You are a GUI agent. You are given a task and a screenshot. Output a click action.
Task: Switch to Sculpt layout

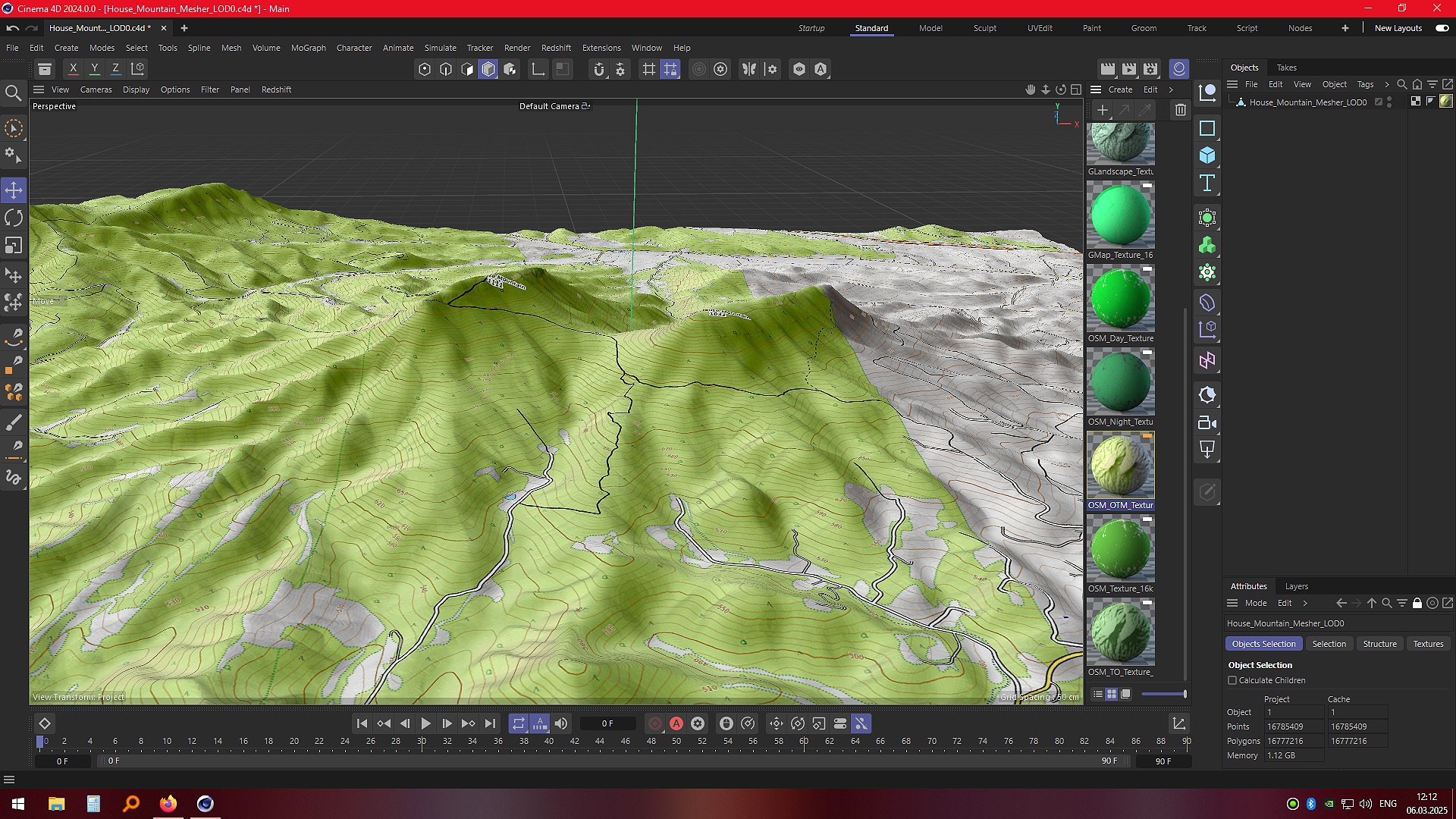click(x=984, y=28)
